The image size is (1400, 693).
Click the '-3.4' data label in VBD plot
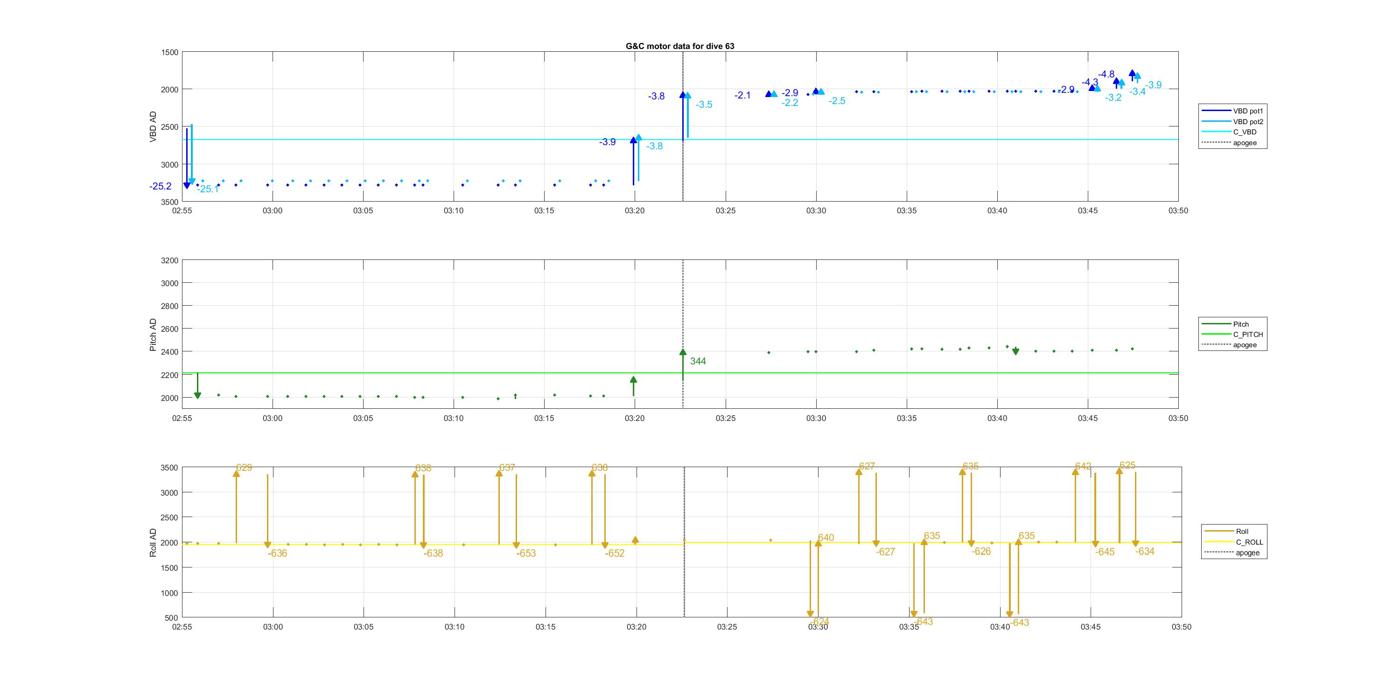(1138, 92)
